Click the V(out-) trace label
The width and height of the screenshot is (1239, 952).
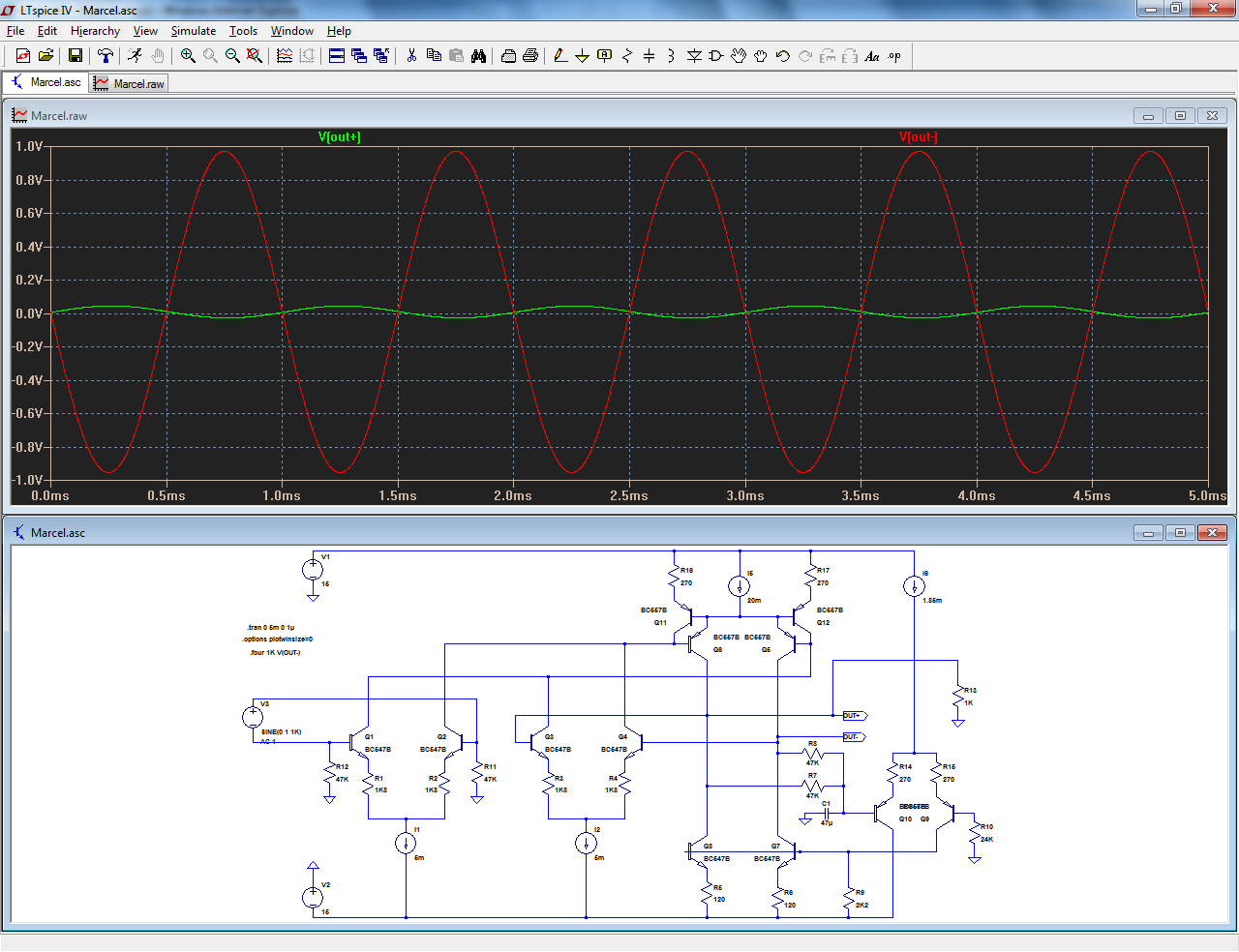coord(918,136)
